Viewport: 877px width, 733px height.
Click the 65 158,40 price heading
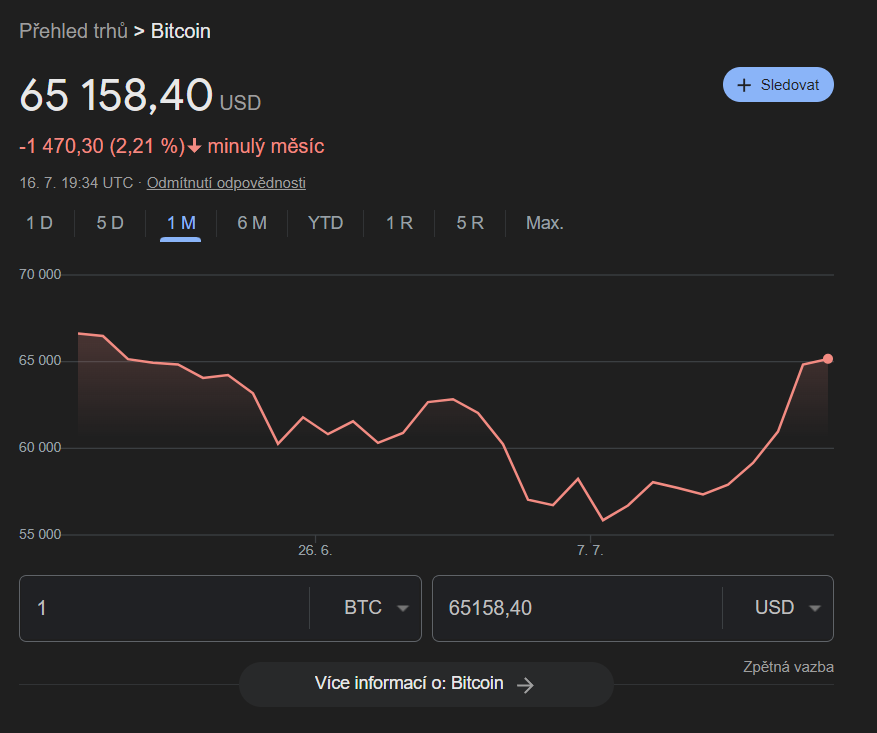(x=116, y=95)
